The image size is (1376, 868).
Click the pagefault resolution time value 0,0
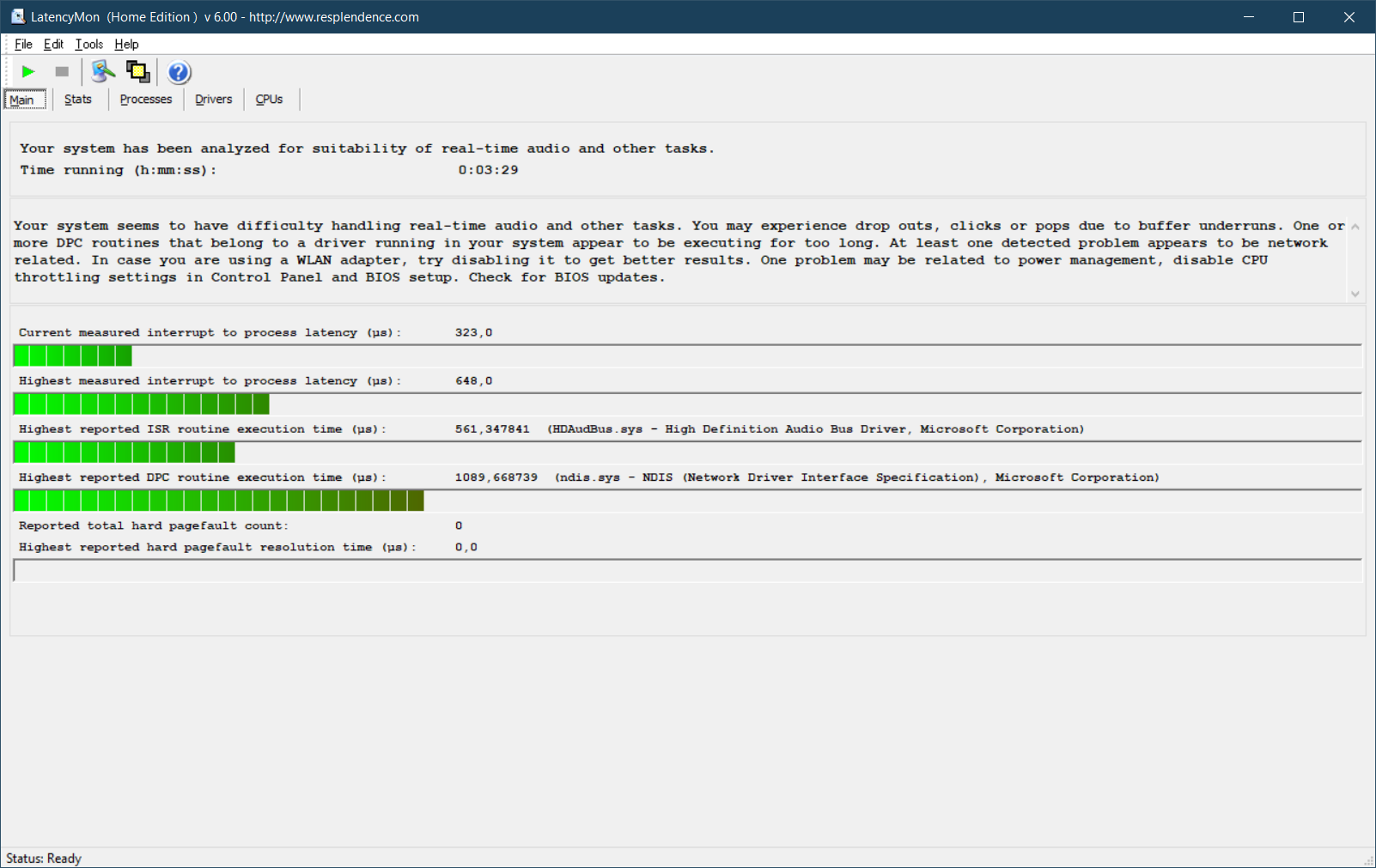point(466,547)
